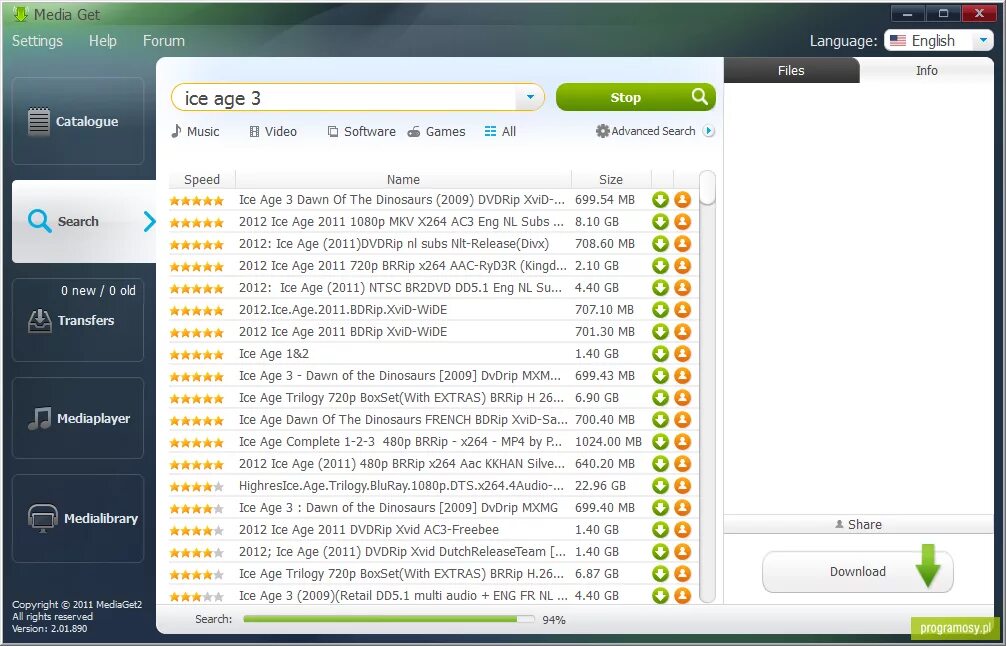The width and height of the screenshot is (1006, 646).
Task: Click green arrow on the 2.10 GB row
Action: coord(660,266)
